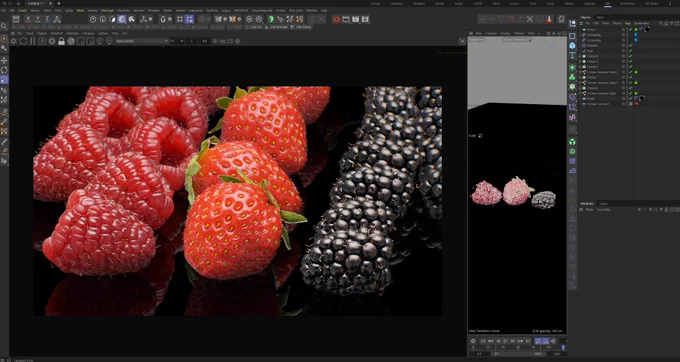Toggle the coordinate system icon
This screenshot has width=680, height=362.
[57, 19]
